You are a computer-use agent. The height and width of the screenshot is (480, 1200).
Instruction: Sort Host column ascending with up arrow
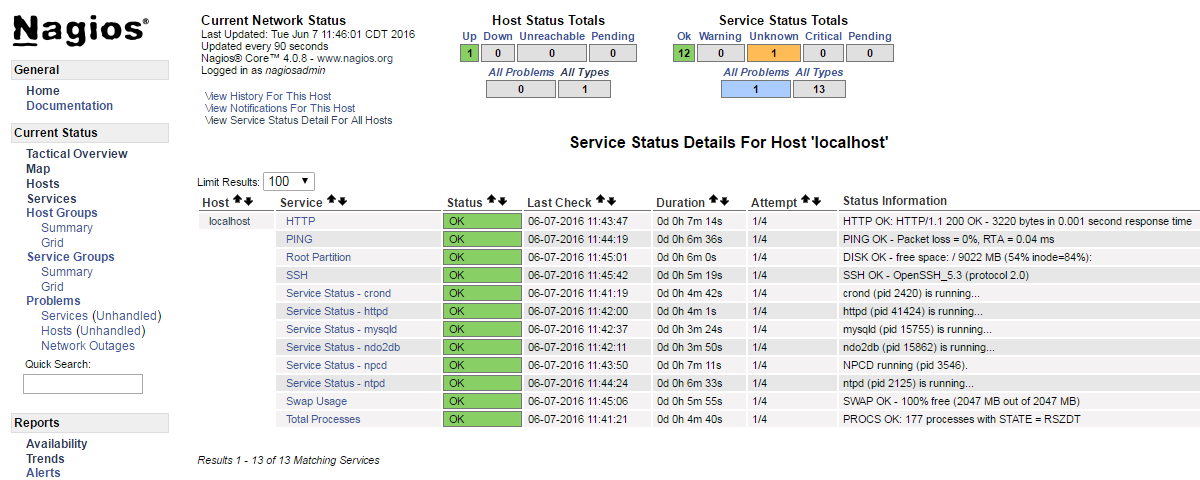click(237, 201)
